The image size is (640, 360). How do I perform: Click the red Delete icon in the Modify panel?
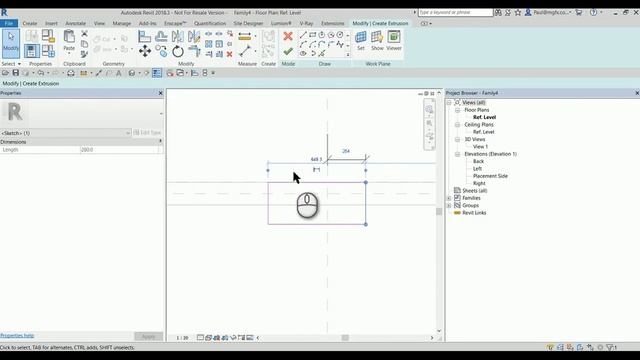tap(229, 54)
